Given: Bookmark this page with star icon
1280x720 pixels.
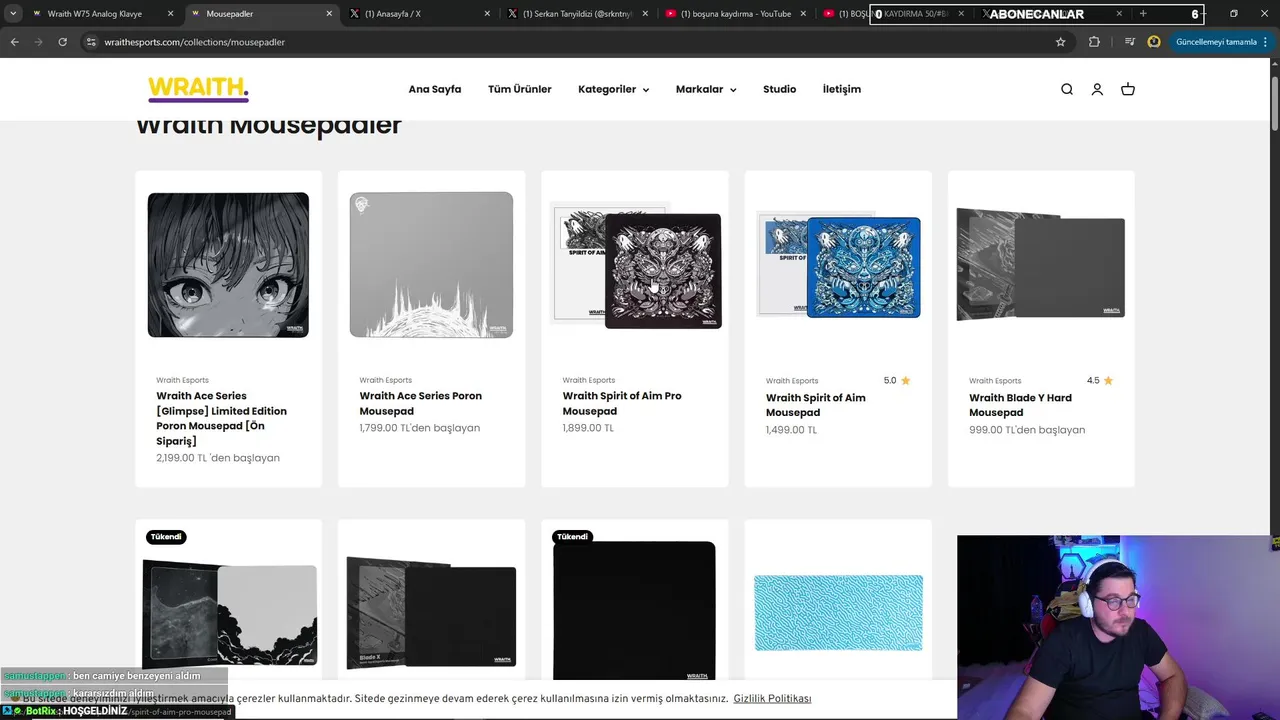Looking at the screenshot, I should pyautogui.click(x=1061, y=42).
